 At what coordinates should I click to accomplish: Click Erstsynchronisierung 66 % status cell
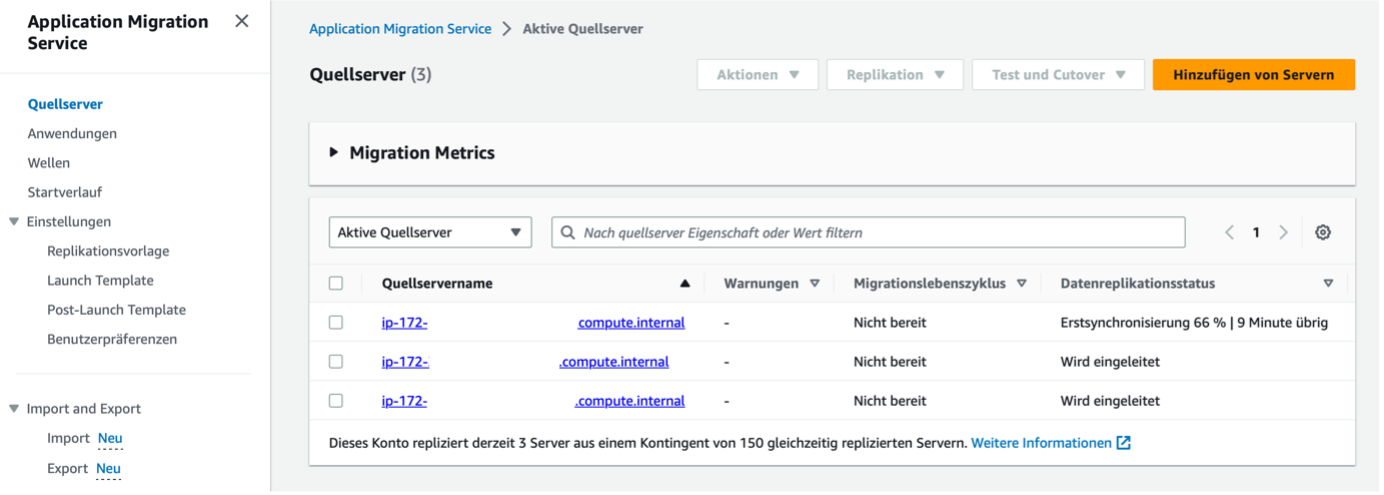[x=1194, y=322]
